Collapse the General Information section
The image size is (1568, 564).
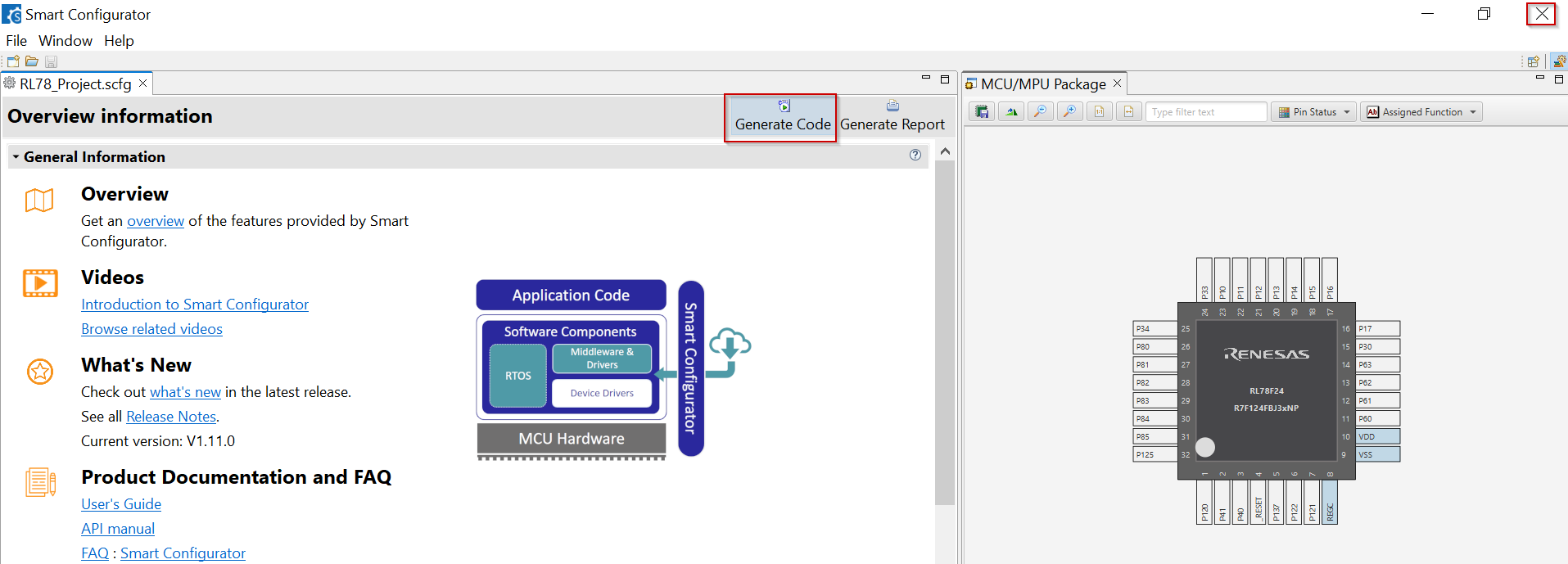coord(16,156)
